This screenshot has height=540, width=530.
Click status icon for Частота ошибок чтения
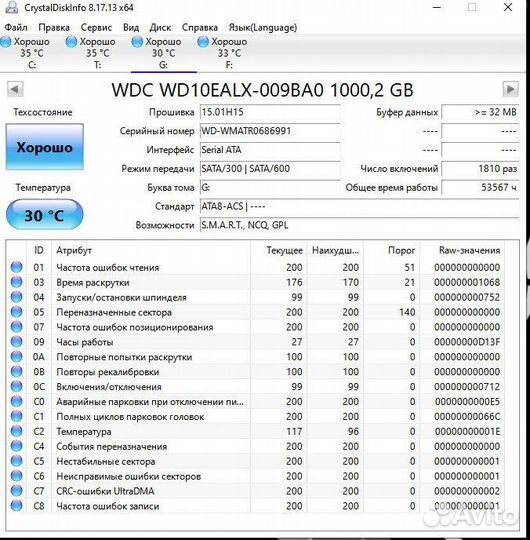coord(17,267)
